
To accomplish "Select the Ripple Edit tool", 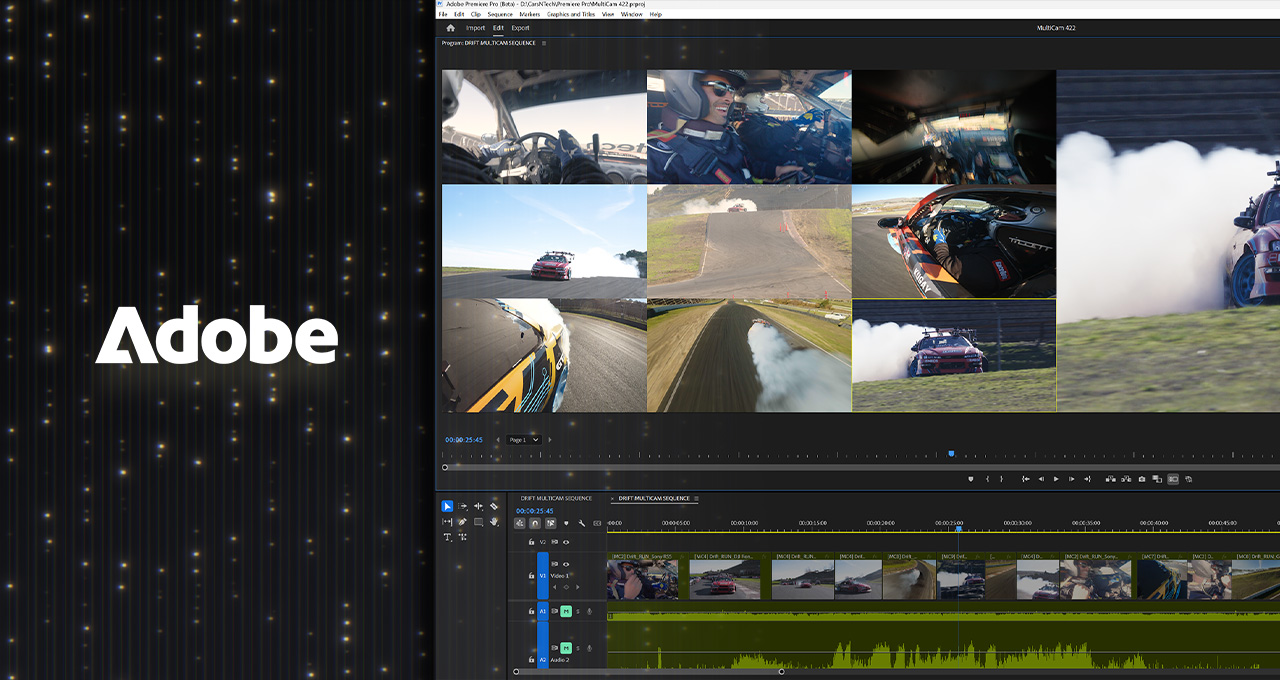I will (x=478, y=507).
